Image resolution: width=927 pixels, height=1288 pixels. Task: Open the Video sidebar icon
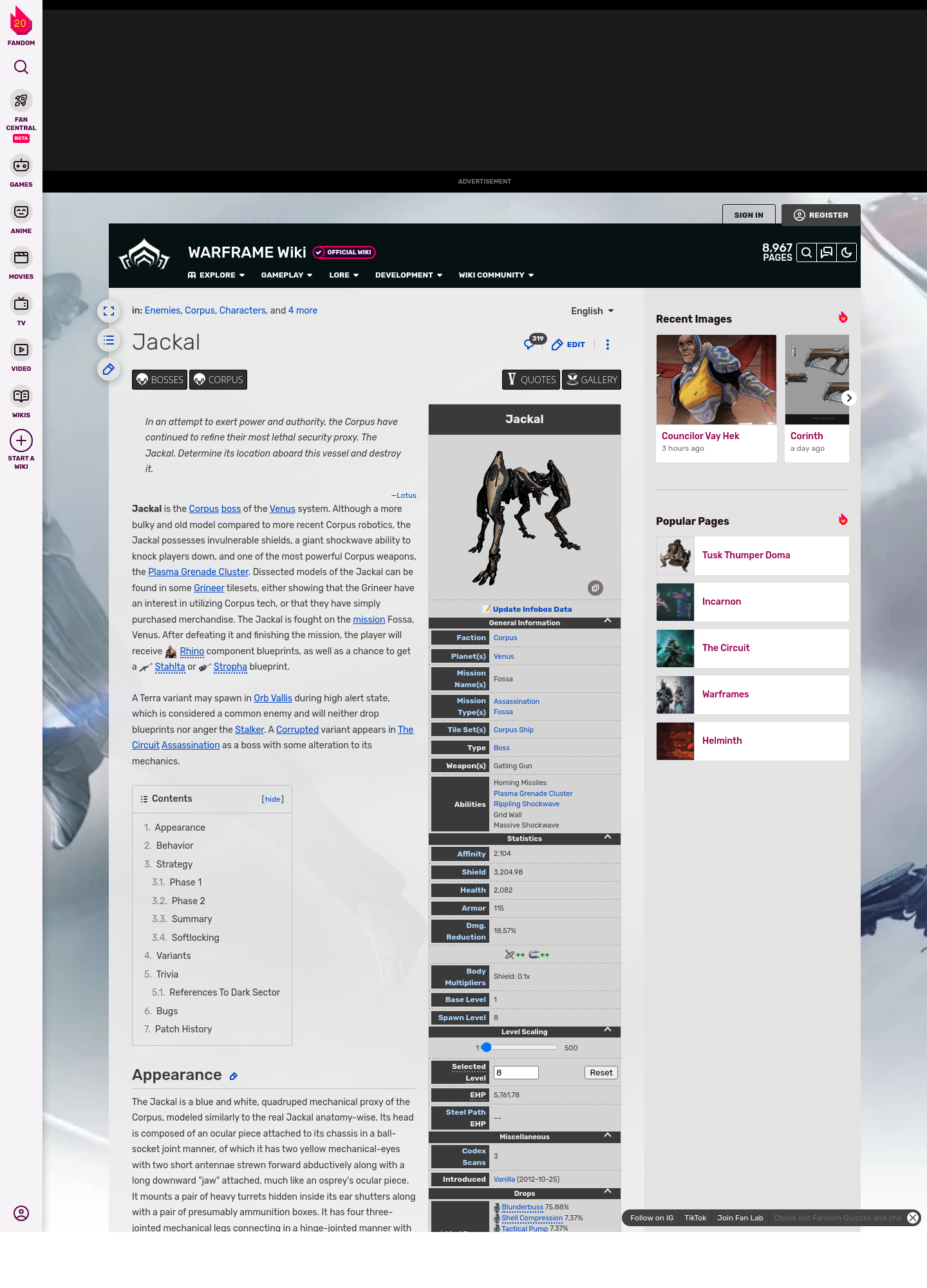(x=21, y=350)
